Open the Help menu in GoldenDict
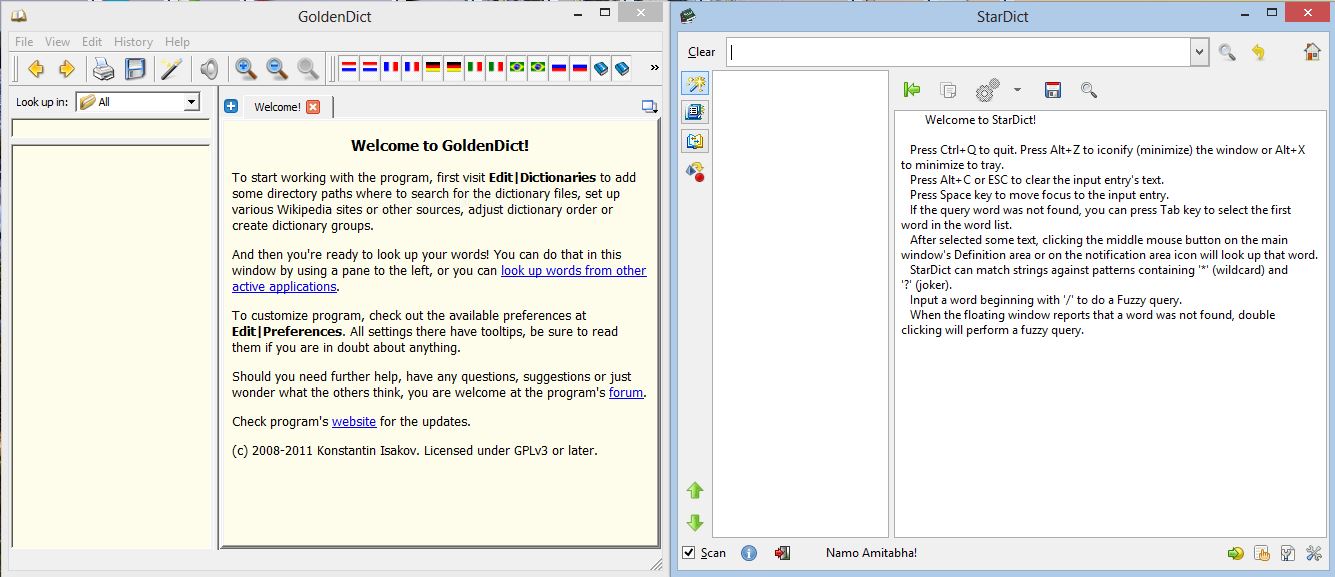The height and width of the screenshot is (577, 1335). [177, 42]
